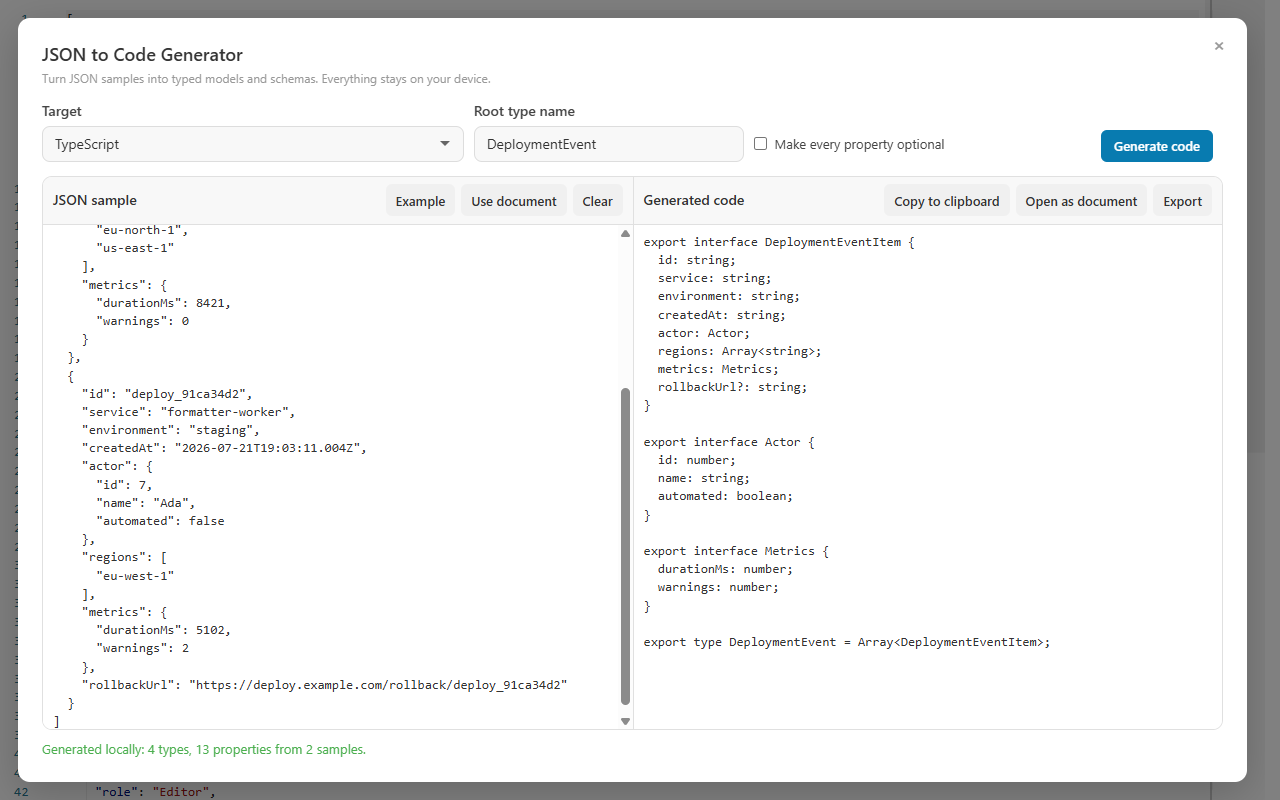The height and width of the screenshot is (800, 1280).
Task: Click the "createdAt" timestamp line
Action: point(225,448)
